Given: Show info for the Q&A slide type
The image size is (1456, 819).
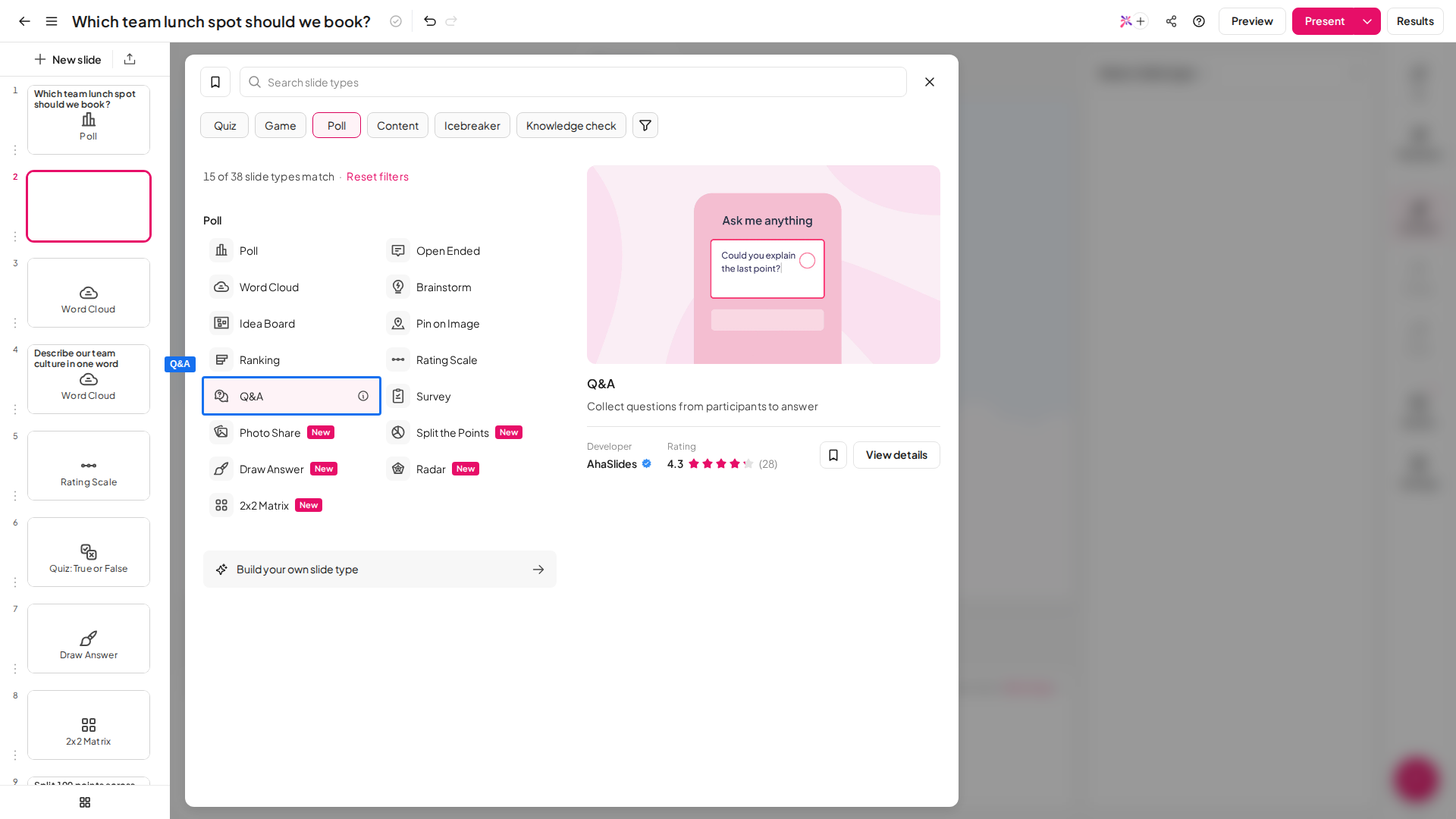Looking at the screenshot, I should [363, 396].
